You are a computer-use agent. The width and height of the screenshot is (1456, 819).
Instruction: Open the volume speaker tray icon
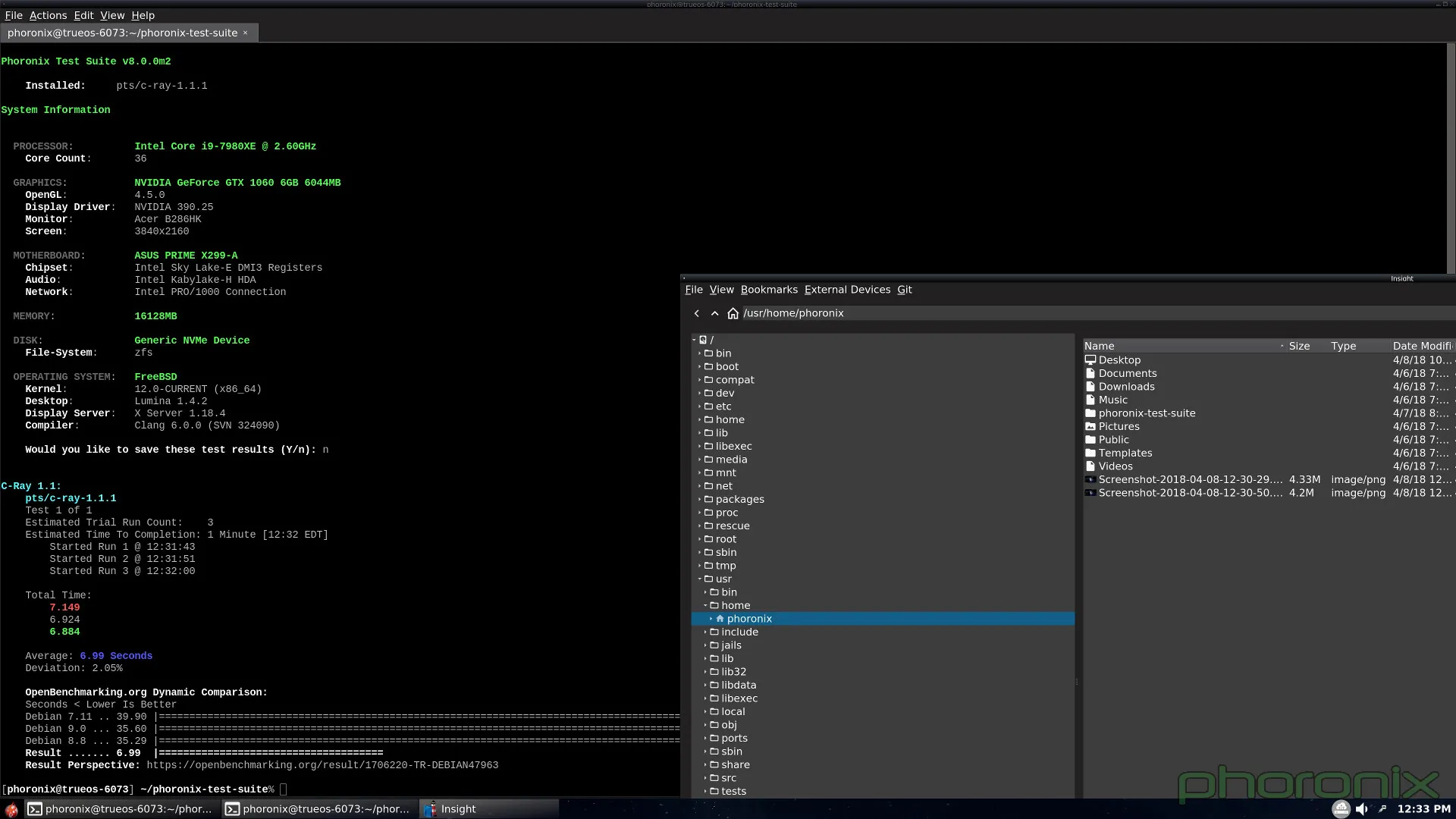(1361, 809)
